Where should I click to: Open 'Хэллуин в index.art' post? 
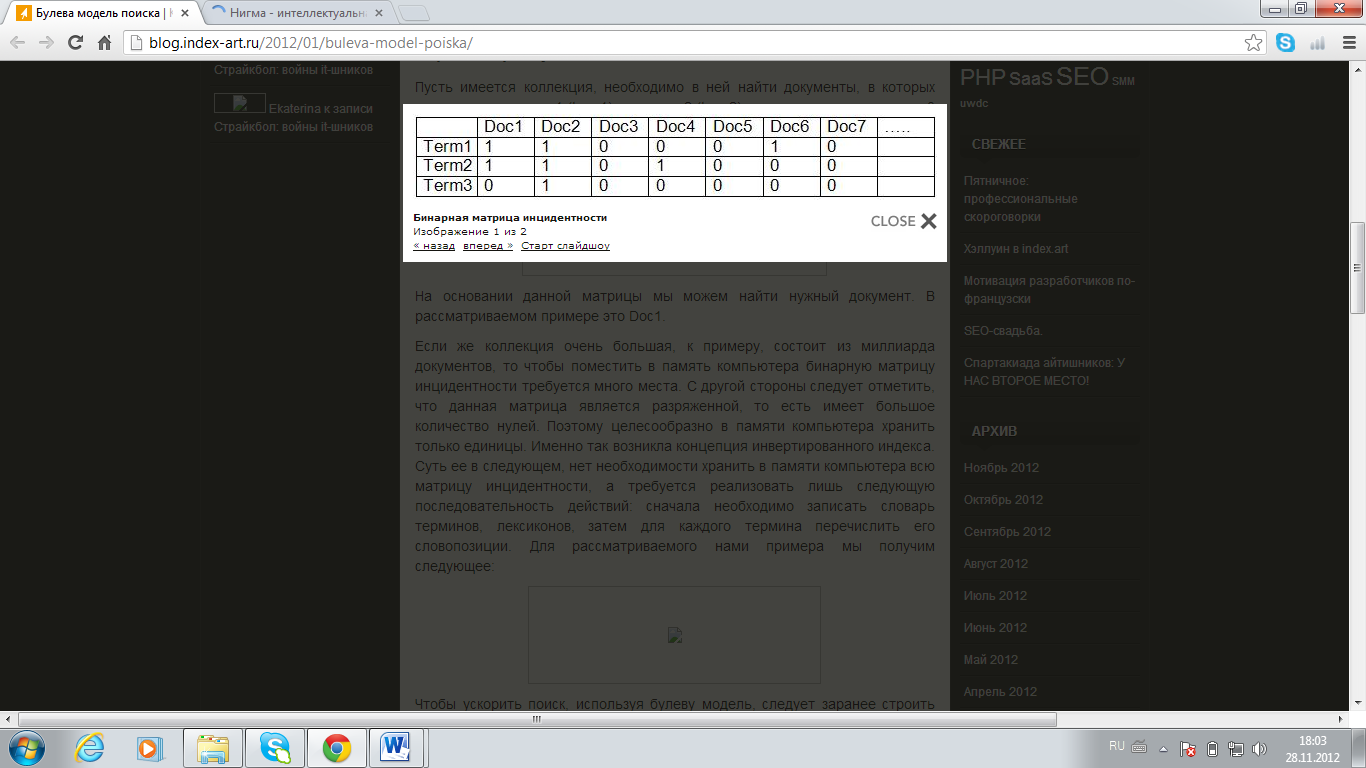point(1016,248)
